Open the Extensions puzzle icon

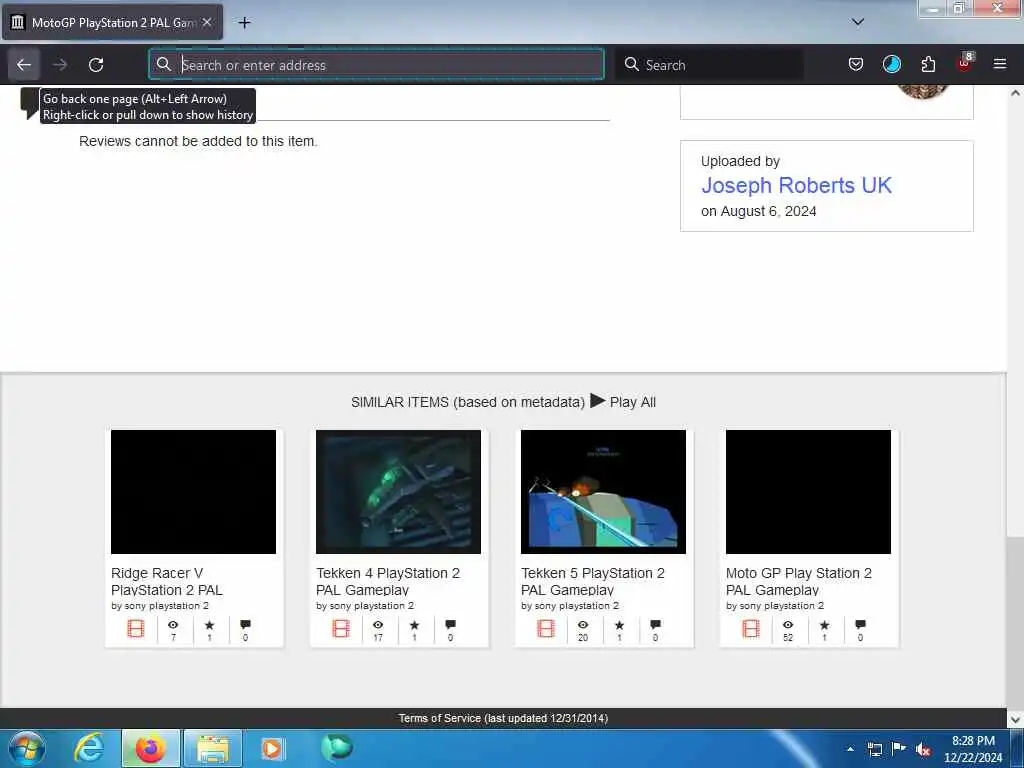point(928,65)
